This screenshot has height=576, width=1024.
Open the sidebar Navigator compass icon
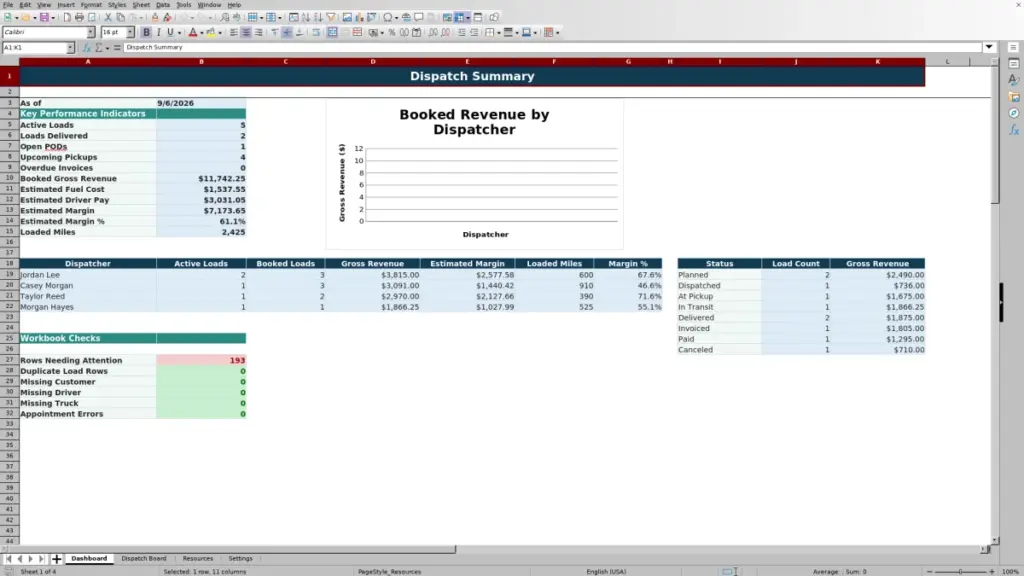[1014, 114]
